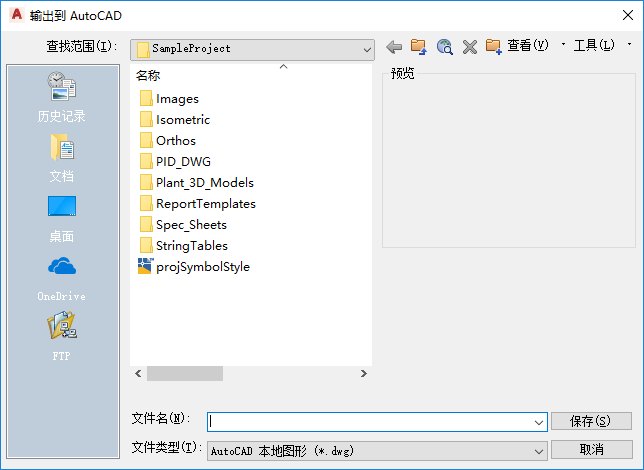Select the ReportTemplates folder
Viewport: 644px width, 470px height.
pyautogui.click(x=198, y=203)
